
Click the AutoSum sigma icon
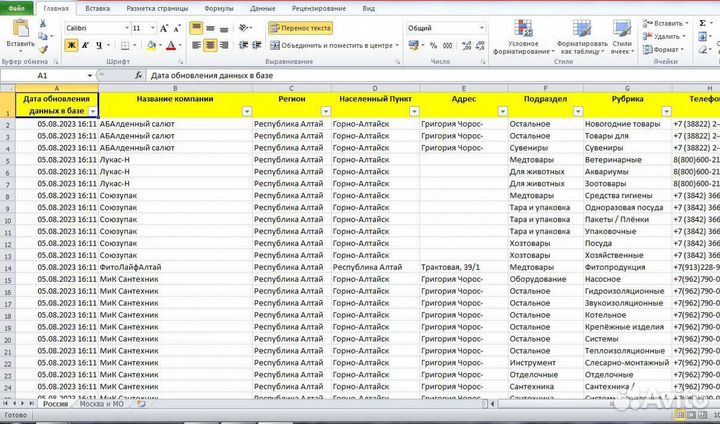pos(701,22)
